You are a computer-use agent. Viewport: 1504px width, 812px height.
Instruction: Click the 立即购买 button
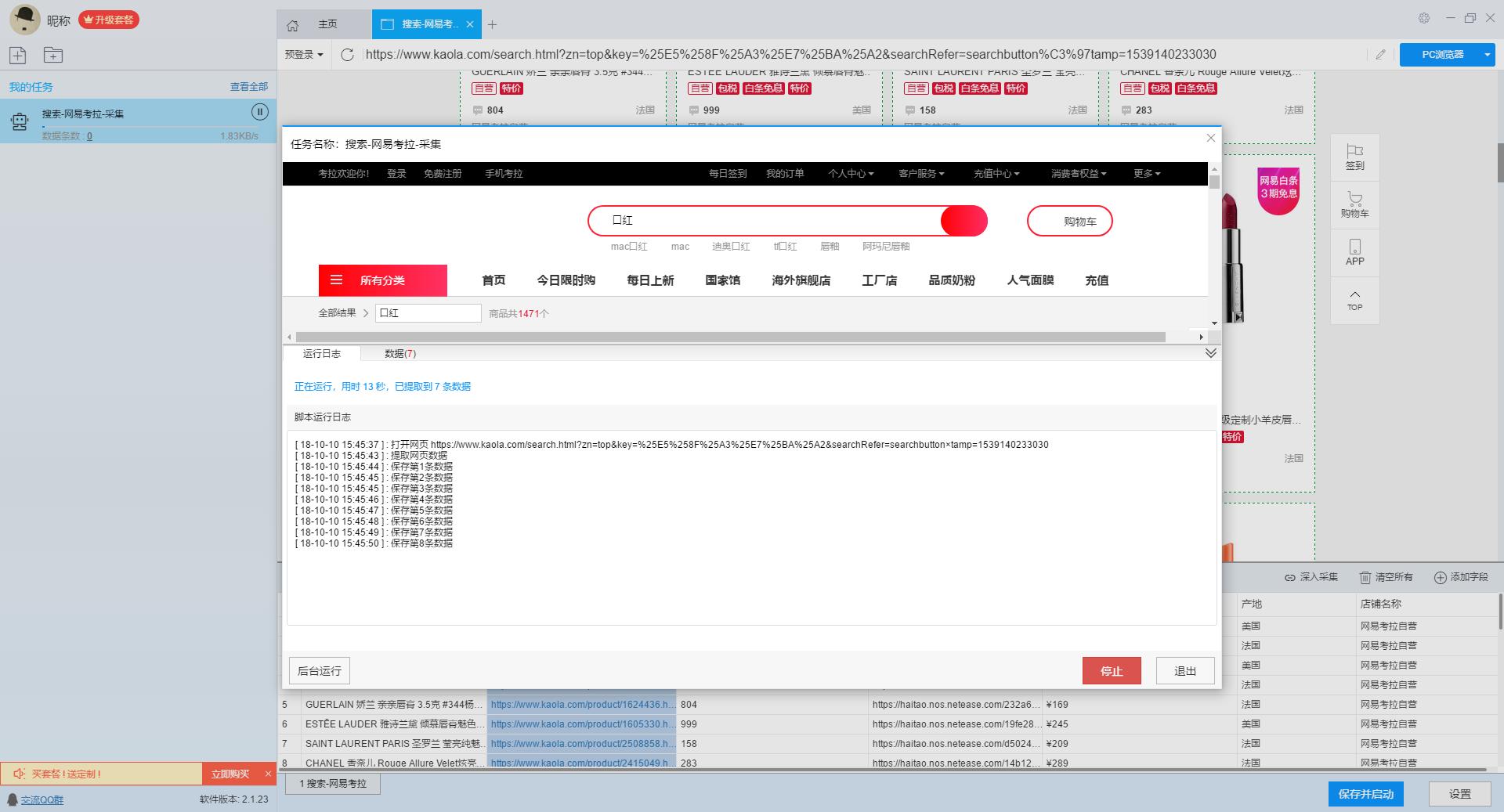pyautogui.click(x=230, y=774)
